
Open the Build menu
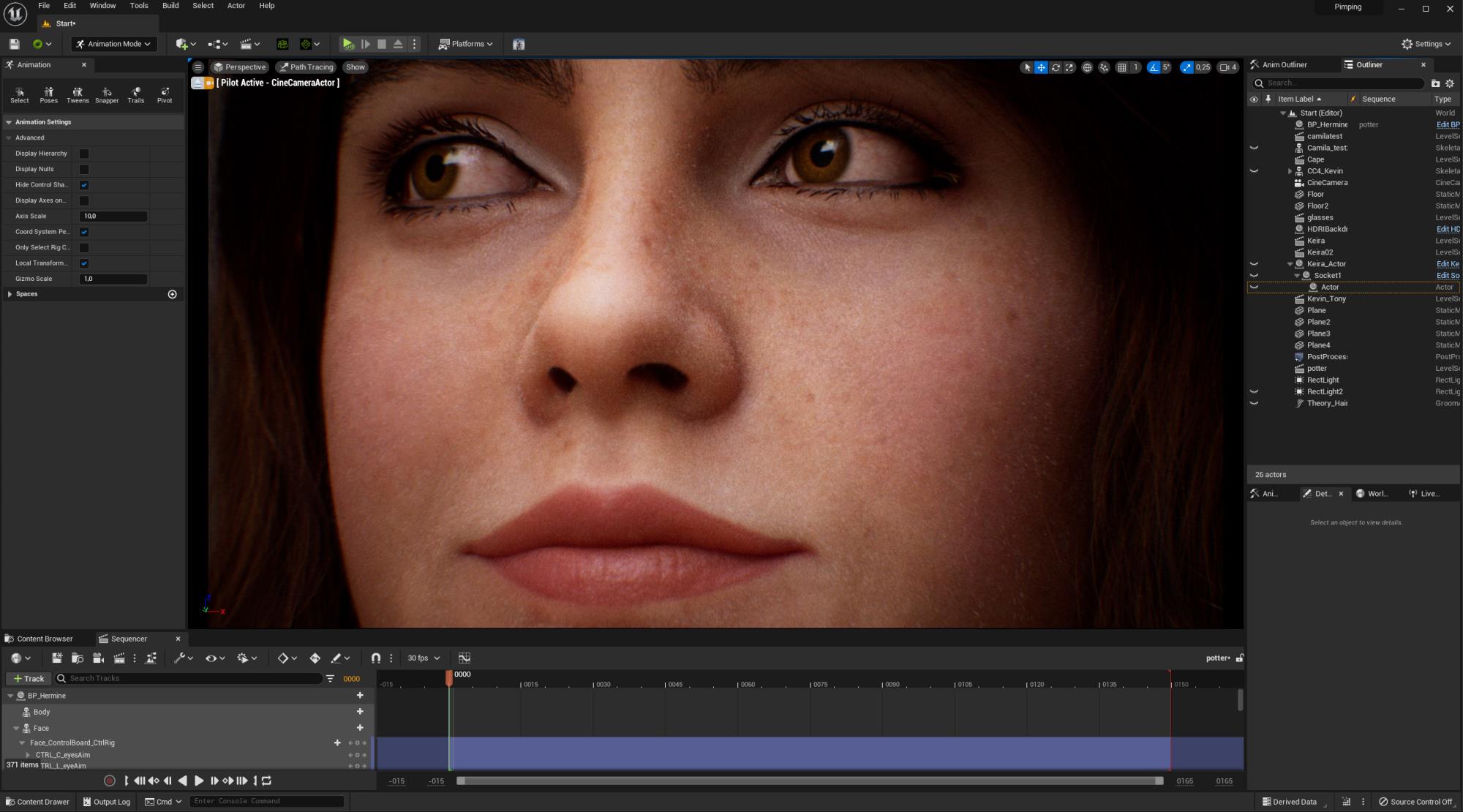[170, 6]
